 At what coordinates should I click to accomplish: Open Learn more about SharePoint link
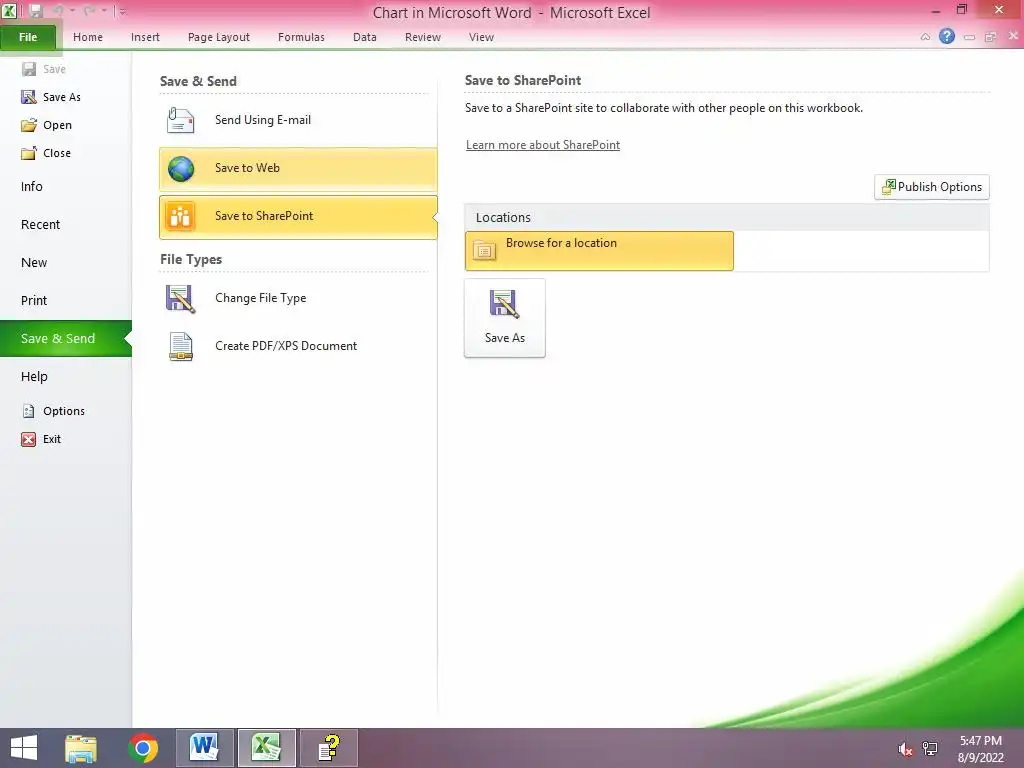[x=543, y=145]
